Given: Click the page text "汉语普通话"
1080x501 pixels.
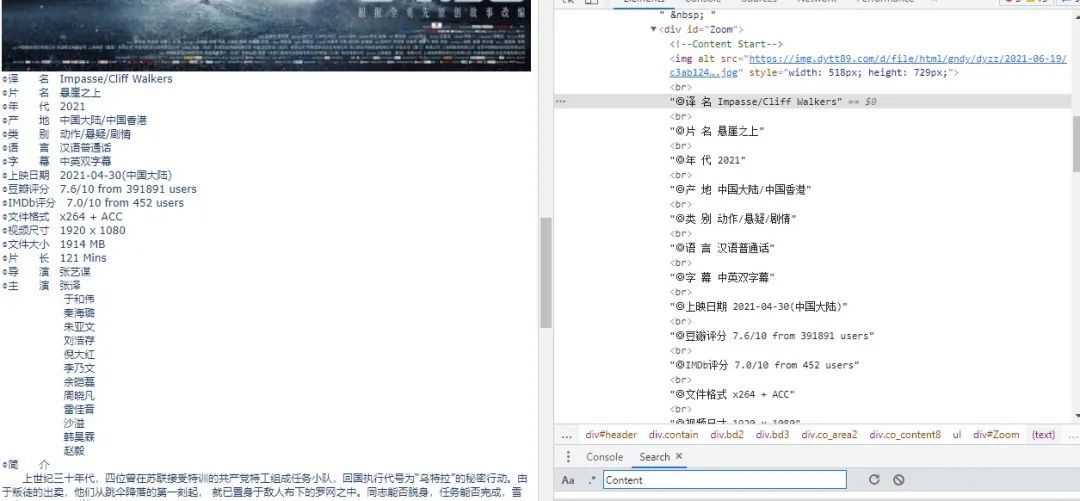Looking at the screenshot, I should coord(85,147).
